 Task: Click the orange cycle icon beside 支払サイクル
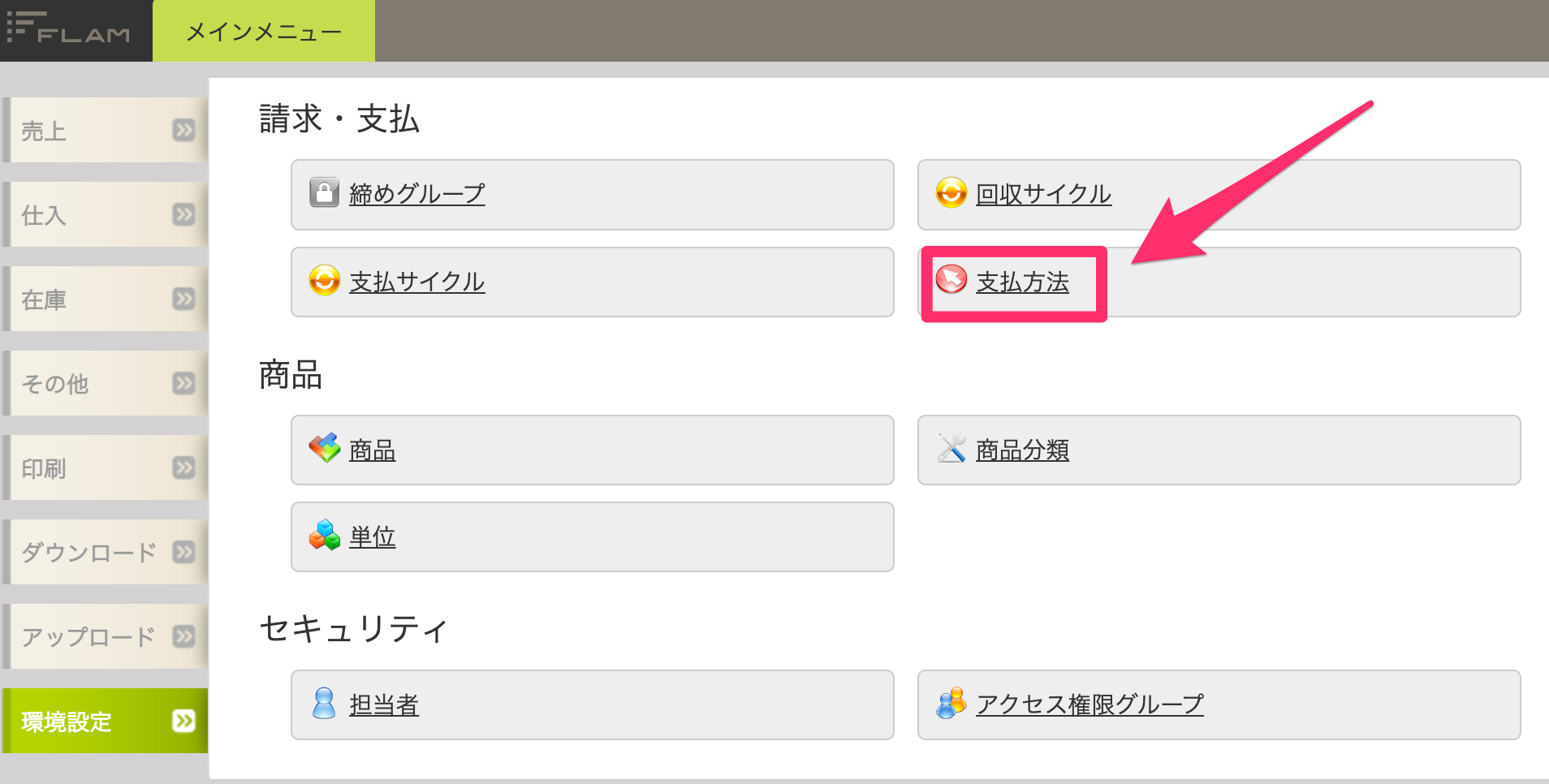click(324, 281)
